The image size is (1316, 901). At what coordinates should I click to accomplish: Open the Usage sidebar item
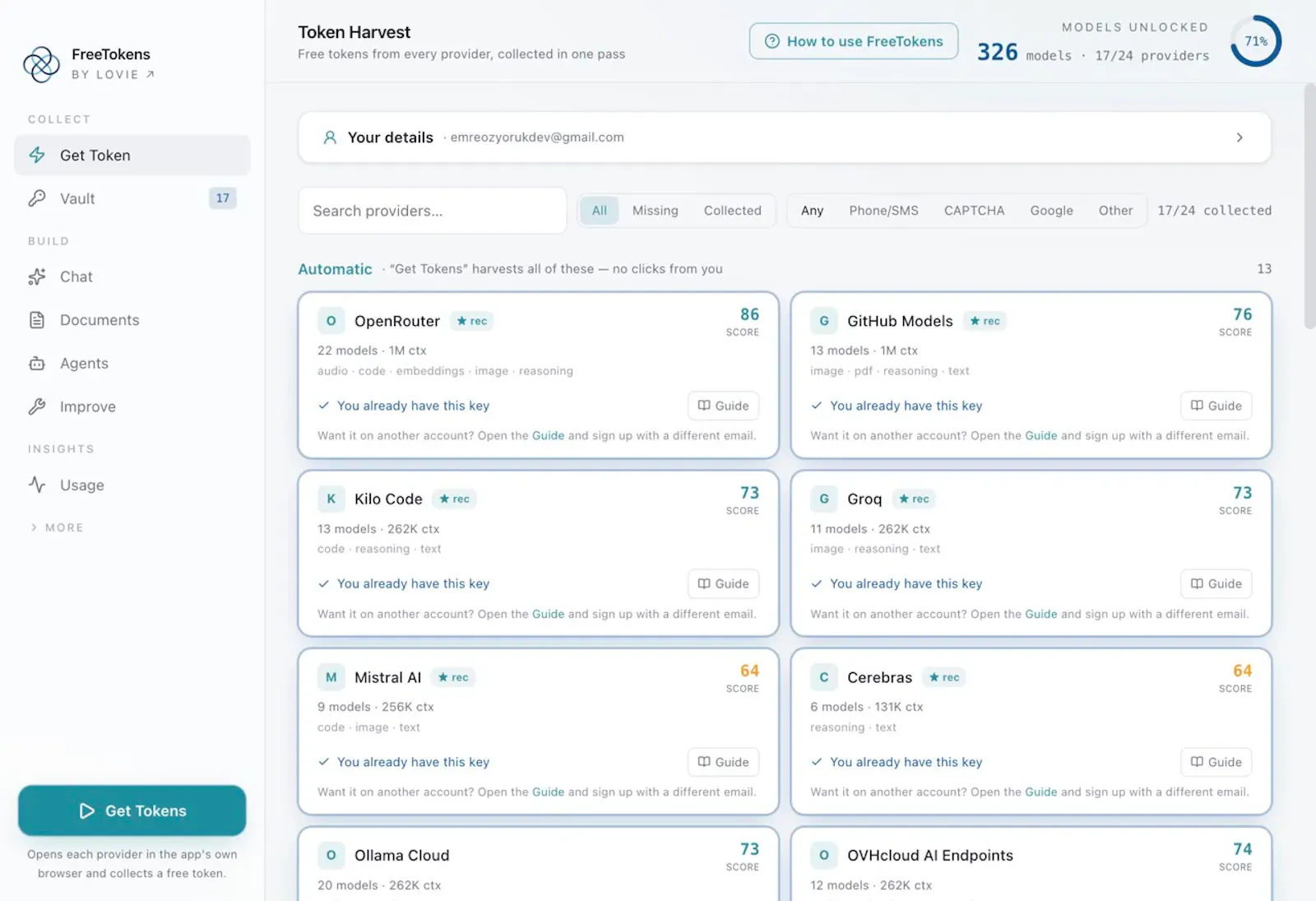[132, 485]
